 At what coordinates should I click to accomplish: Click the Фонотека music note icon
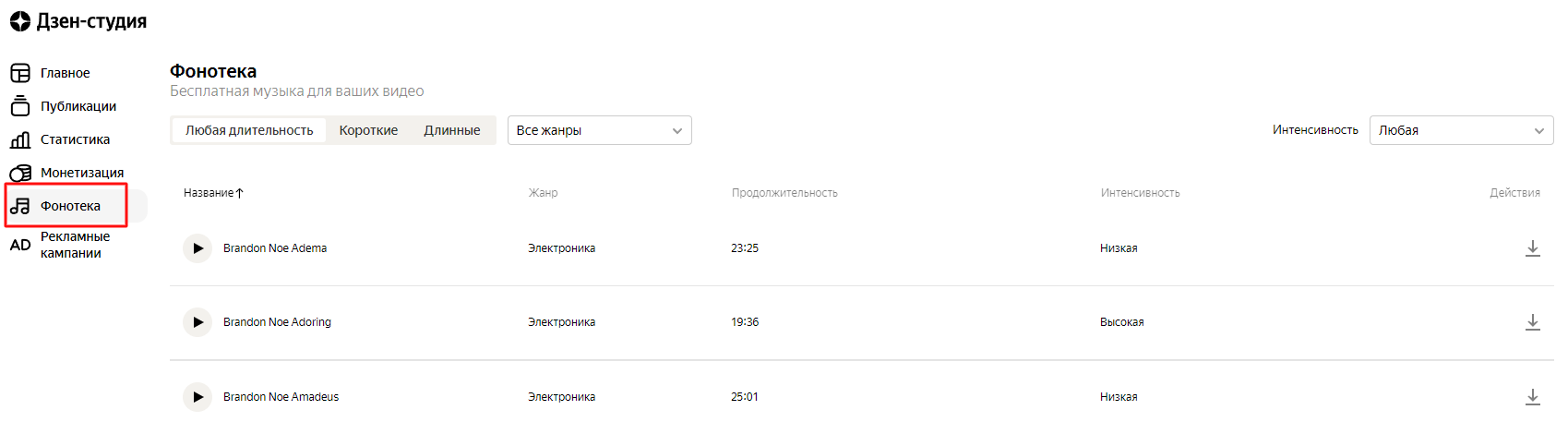coord(20,206)
